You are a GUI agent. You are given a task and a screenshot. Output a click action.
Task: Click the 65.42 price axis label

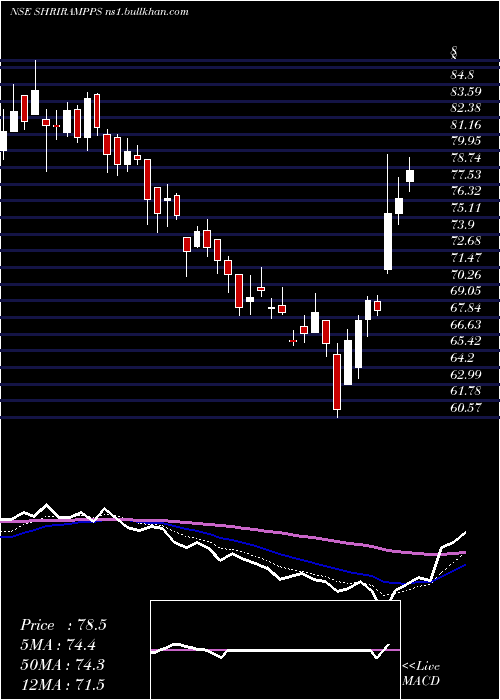(466, 341)
